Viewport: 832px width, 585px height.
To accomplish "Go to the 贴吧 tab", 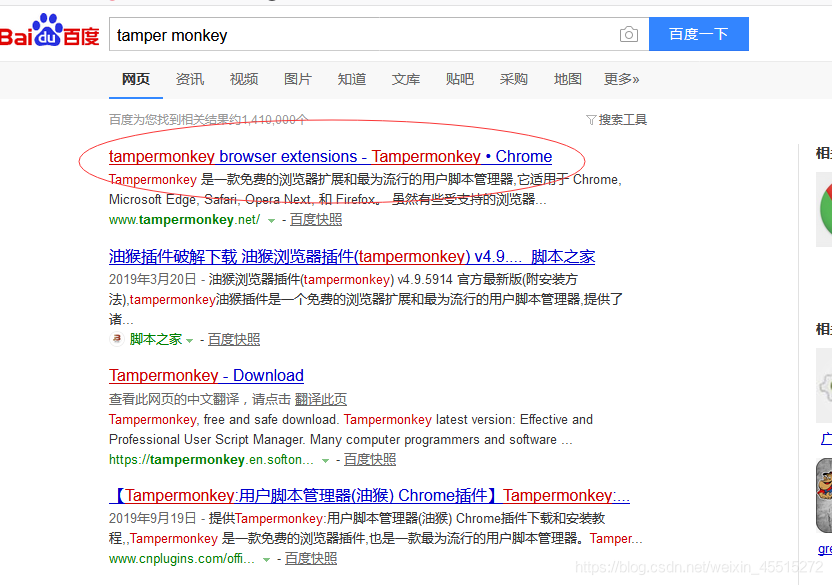I will [460, 79].
